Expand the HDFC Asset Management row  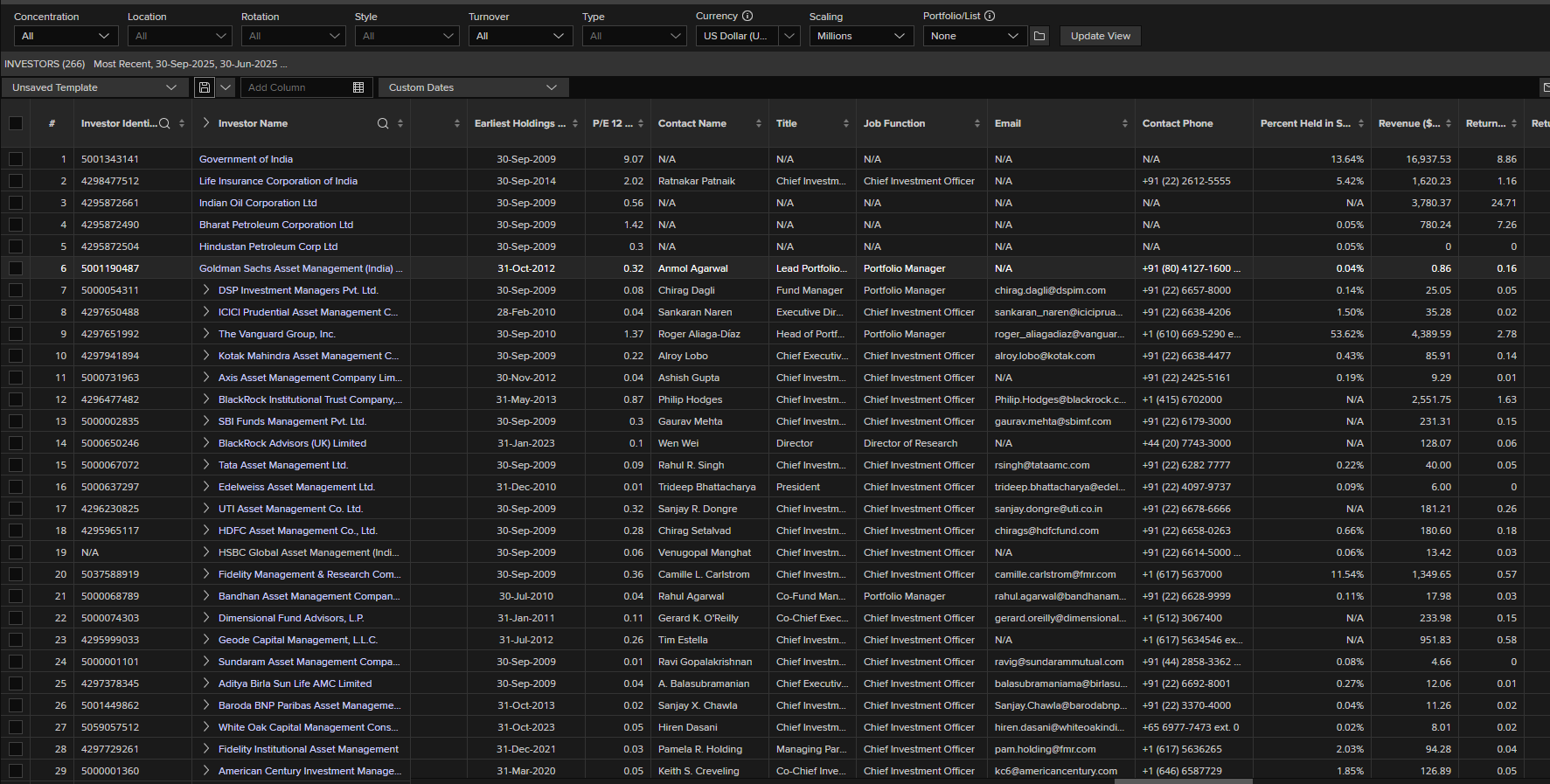click(x=205, y=531)
